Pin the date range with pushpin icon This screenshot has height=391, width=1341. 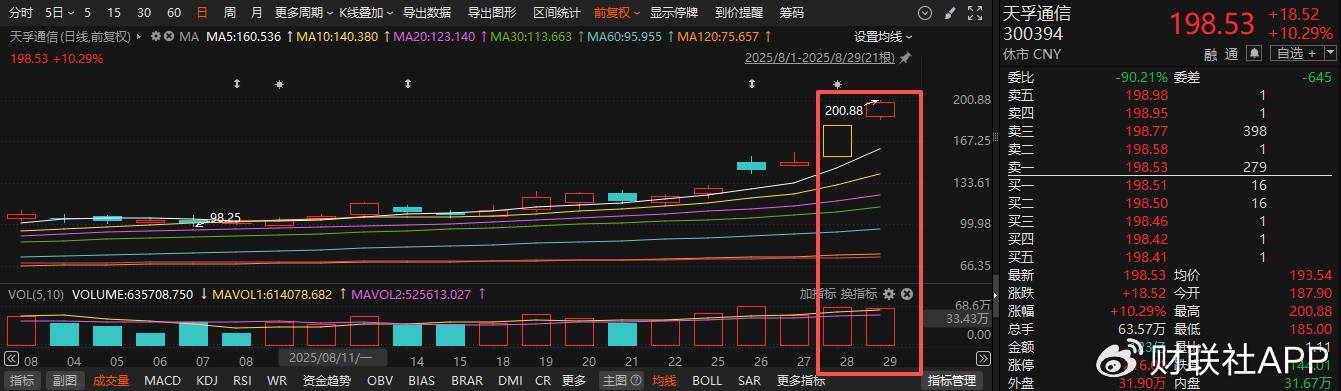point(905,58)
